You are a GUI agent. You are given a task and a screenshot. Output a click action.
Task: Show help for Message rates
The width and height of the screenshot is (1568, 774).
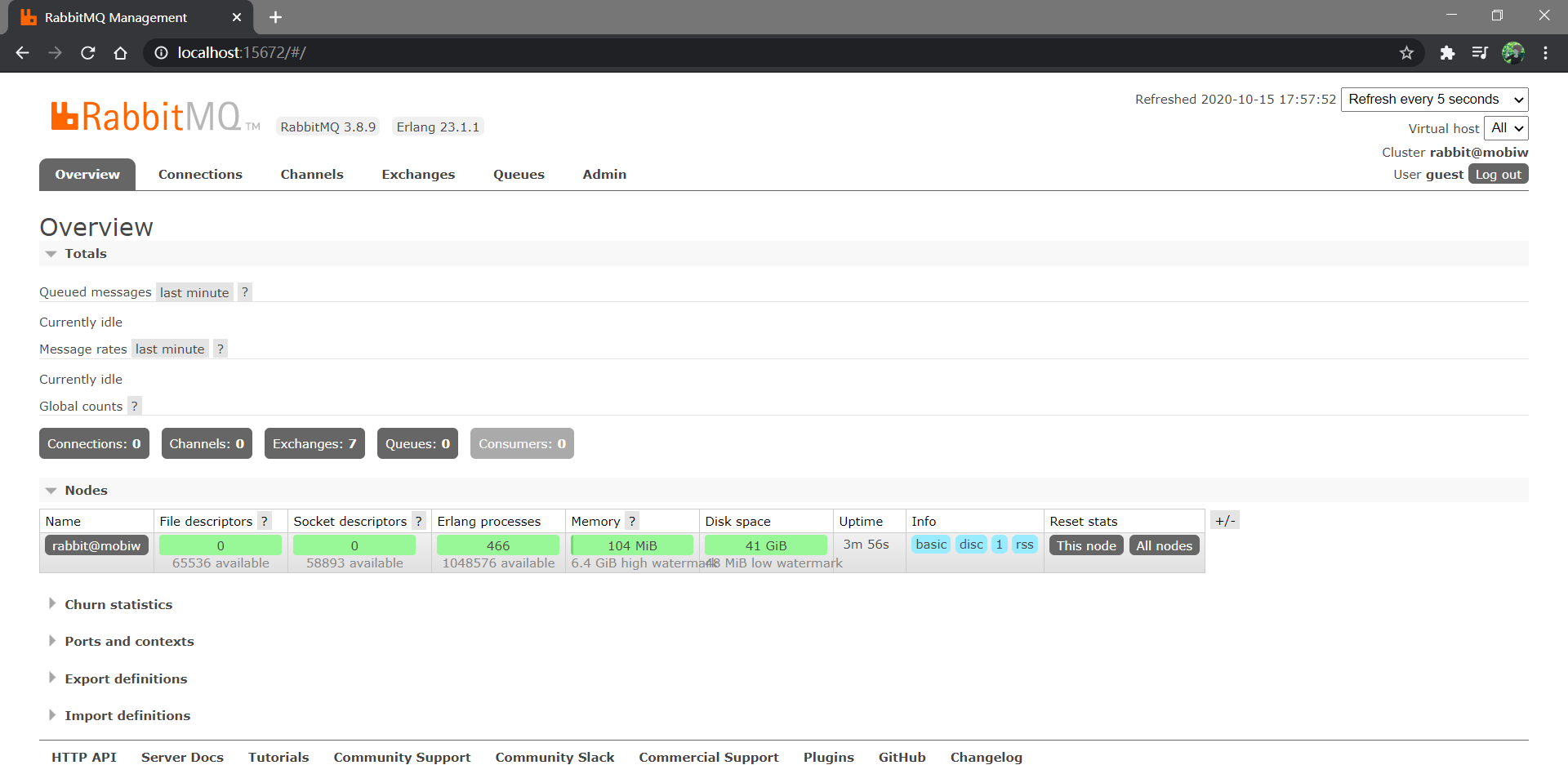click(220, 349)
